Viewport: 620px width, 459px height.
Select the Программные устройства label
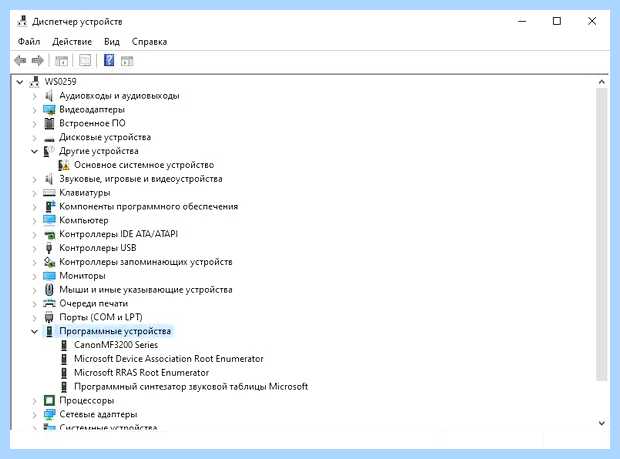[x=115, y=331]
